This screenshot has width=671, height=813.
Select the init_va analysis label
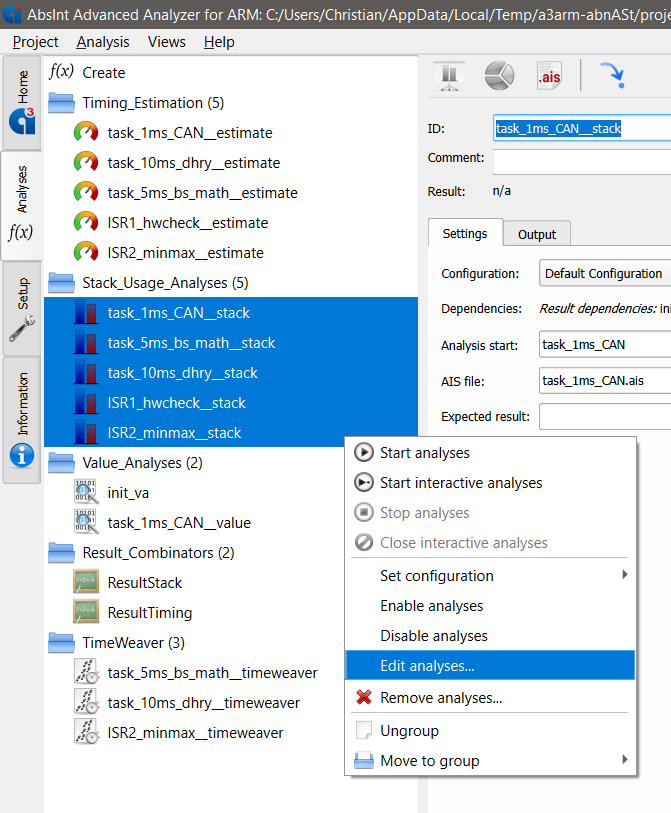click(x=128, y=493)
